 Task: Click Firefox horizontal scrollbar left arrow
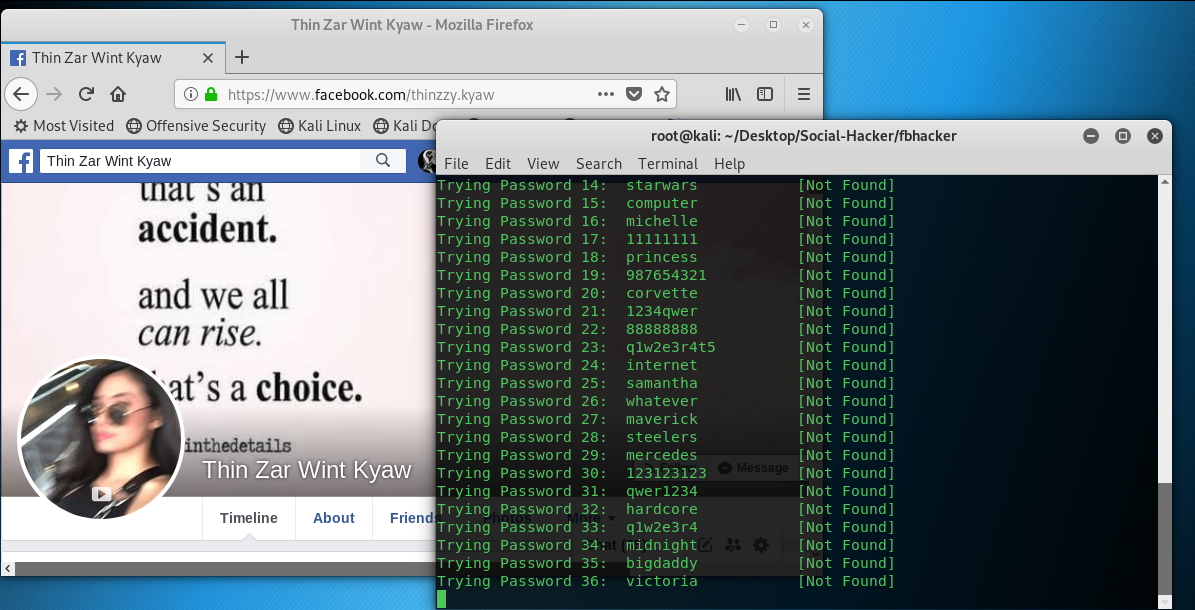coord(8,569)
